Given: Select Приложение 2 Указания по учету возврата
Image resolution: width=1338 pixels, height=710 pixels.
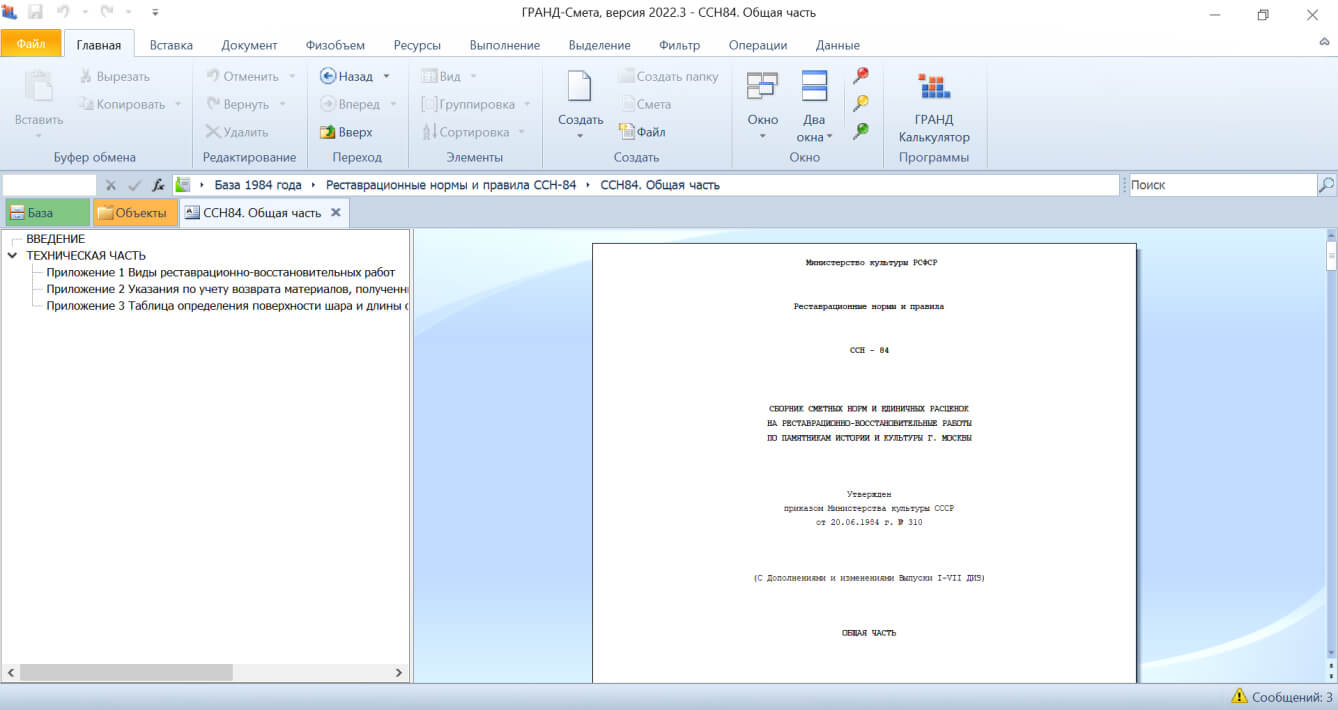Looking at the screenshot, I should [227, 289].
